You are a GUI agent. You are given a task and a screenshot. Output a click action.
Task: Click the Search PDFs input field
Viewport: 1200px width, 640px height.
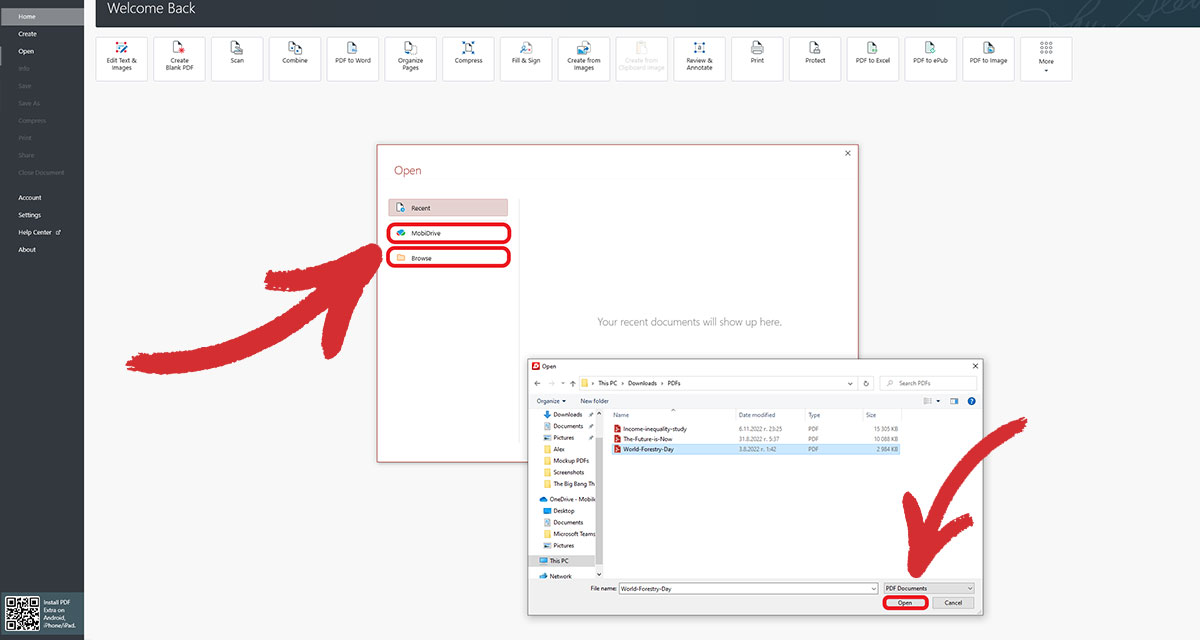coord(930,383)
